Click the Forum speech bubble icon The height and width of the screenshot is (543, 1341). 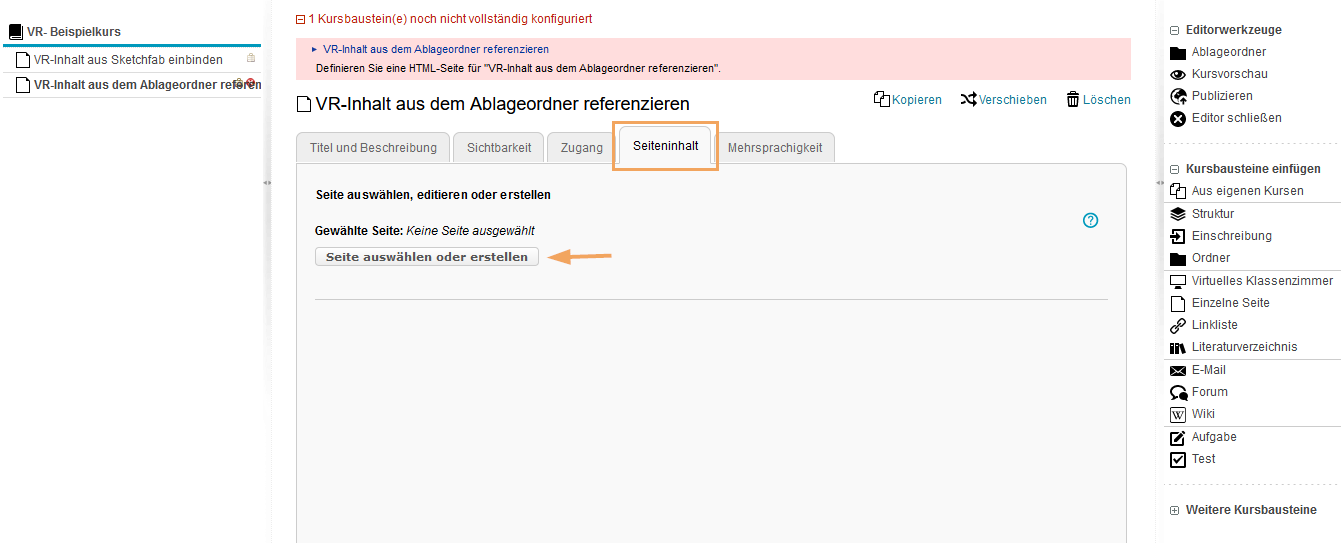coord(1177,393)
